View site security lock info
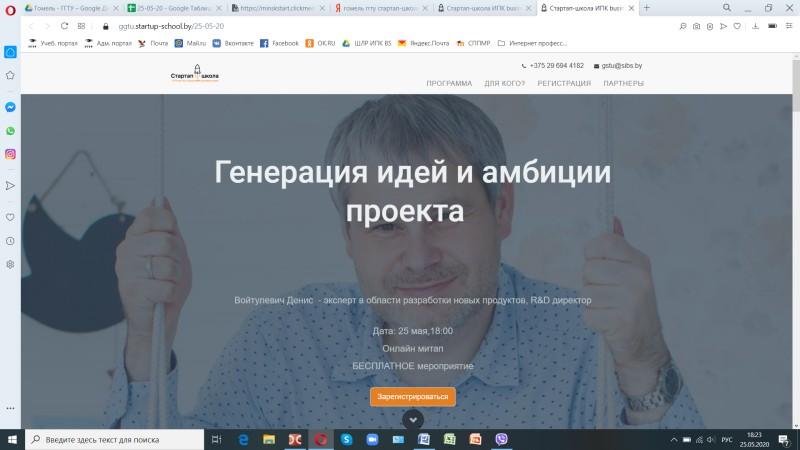This screenshot has width=800, height=450. click(x=106, y=26)
